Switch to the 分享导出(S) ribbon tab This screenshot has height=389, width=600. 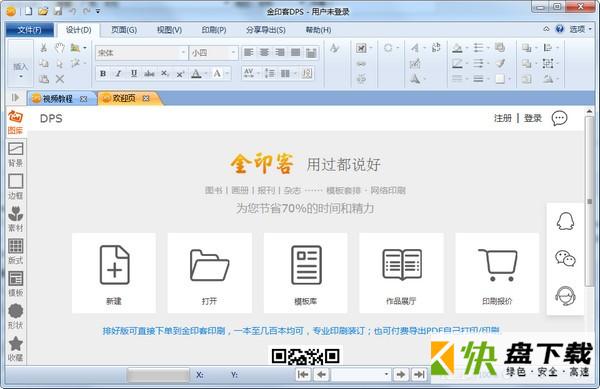(x=266, y=30)
